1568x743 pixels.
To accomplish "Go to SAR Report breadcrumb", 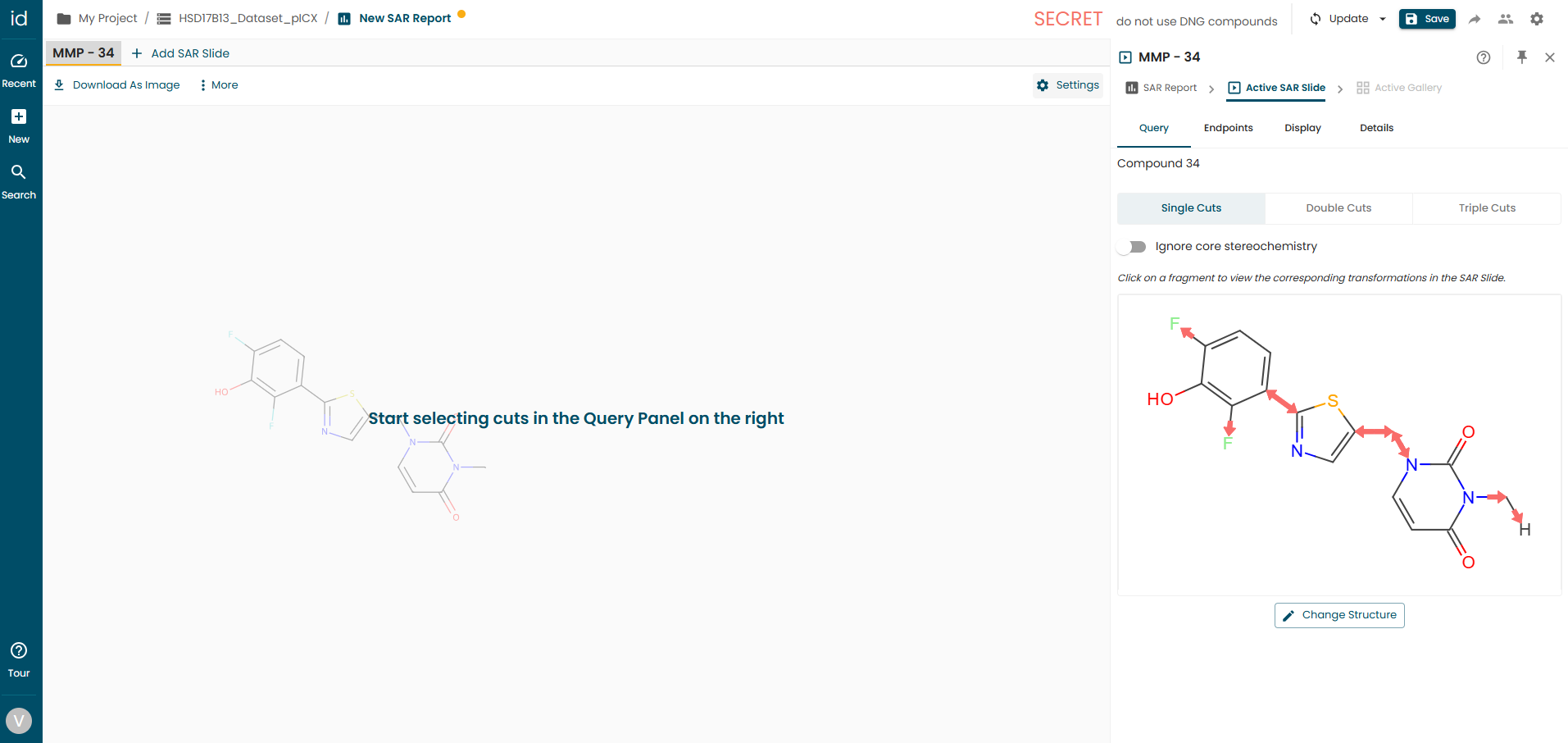I will (1161, 88).
